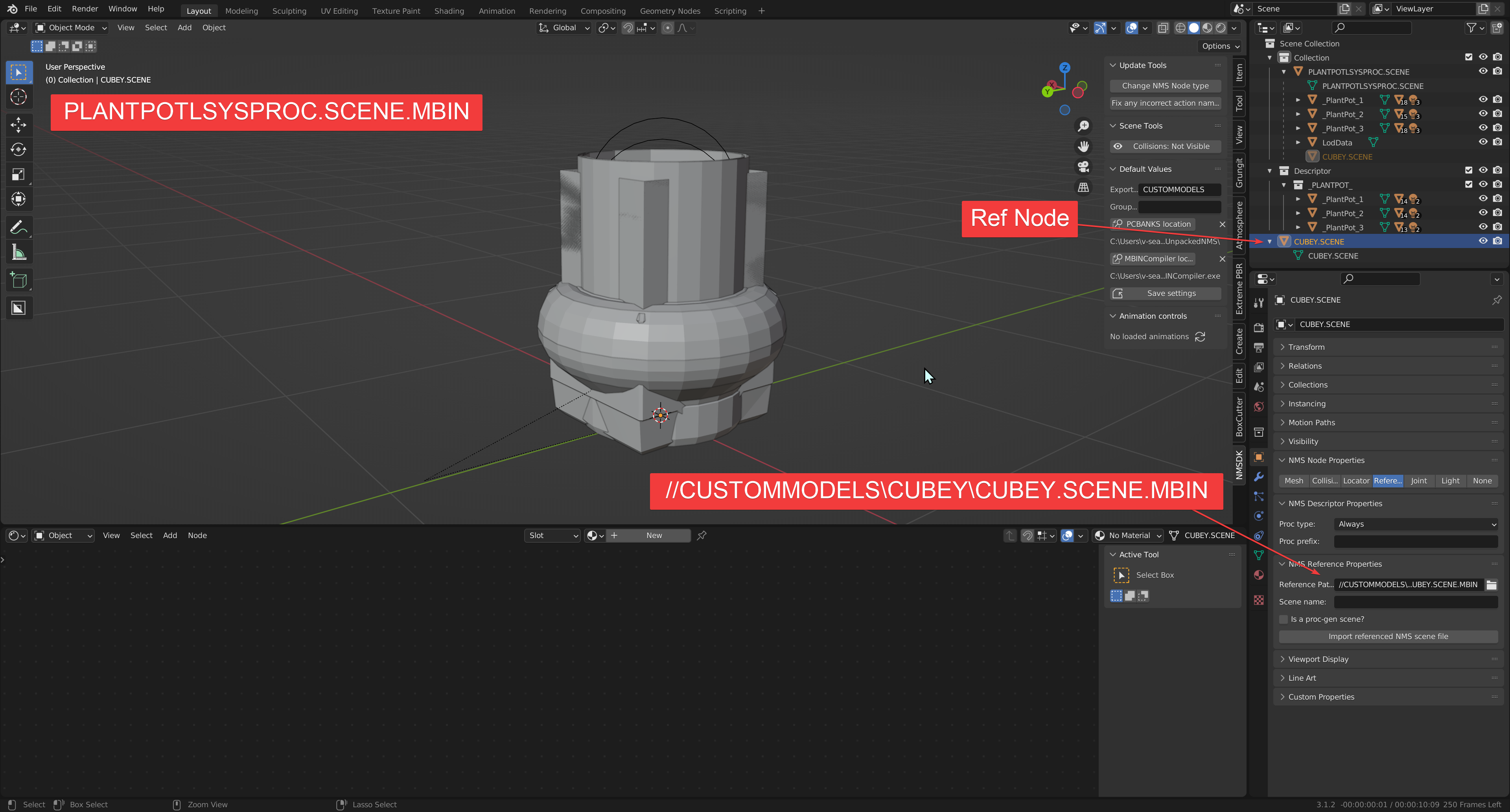Screen dimensions: 1510x812
Task: Set node type to Mesh
Action: coord(1294,481)
